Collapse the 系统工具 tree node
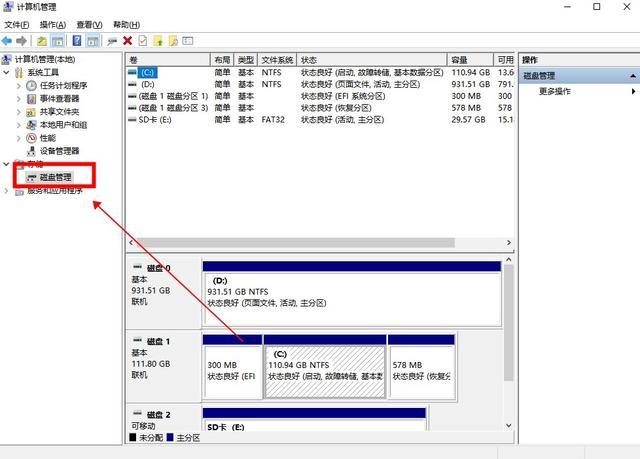 click(x=8, y=73)
